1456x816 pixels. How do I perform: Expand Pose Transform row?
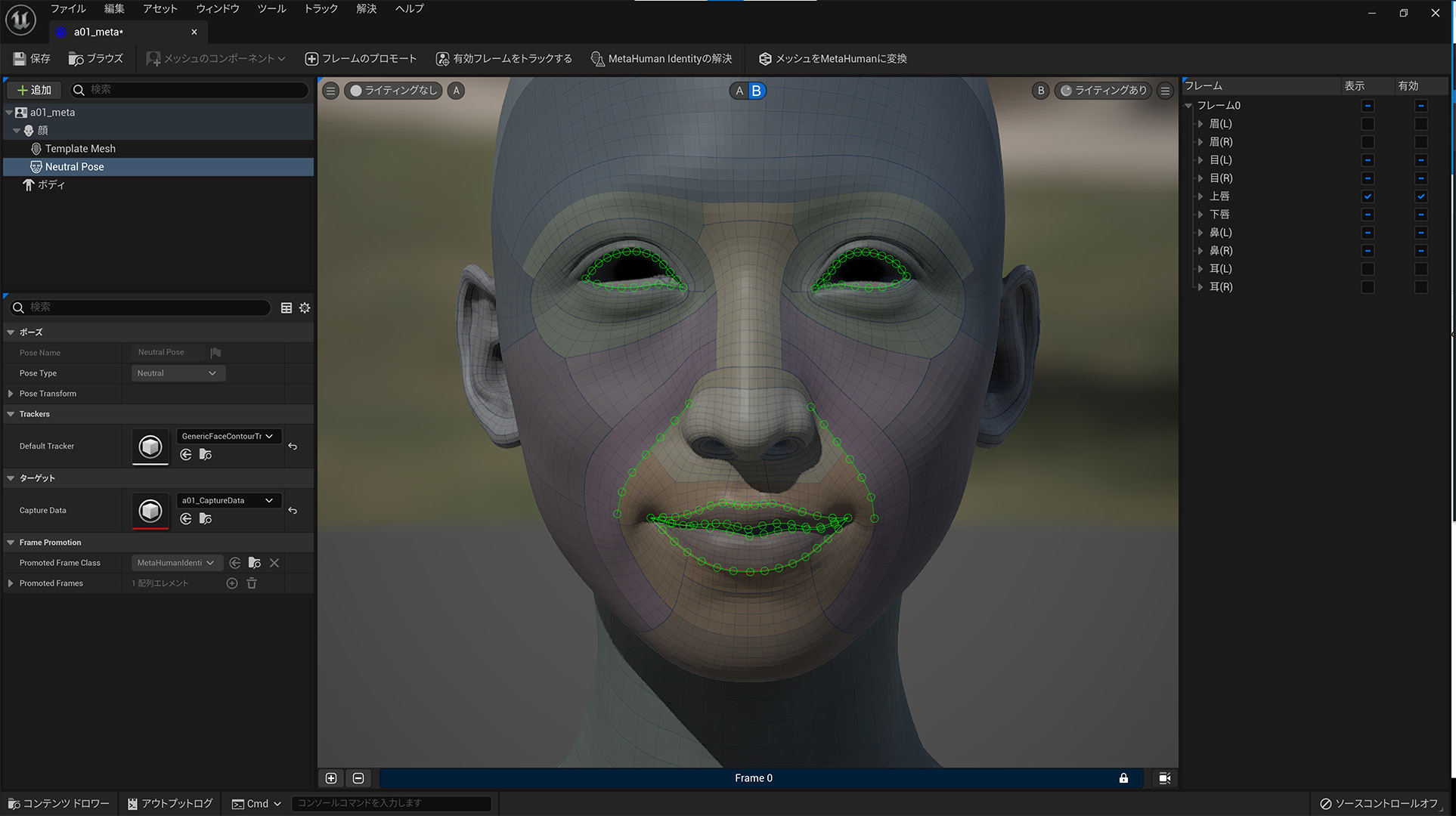click(11, 394)
